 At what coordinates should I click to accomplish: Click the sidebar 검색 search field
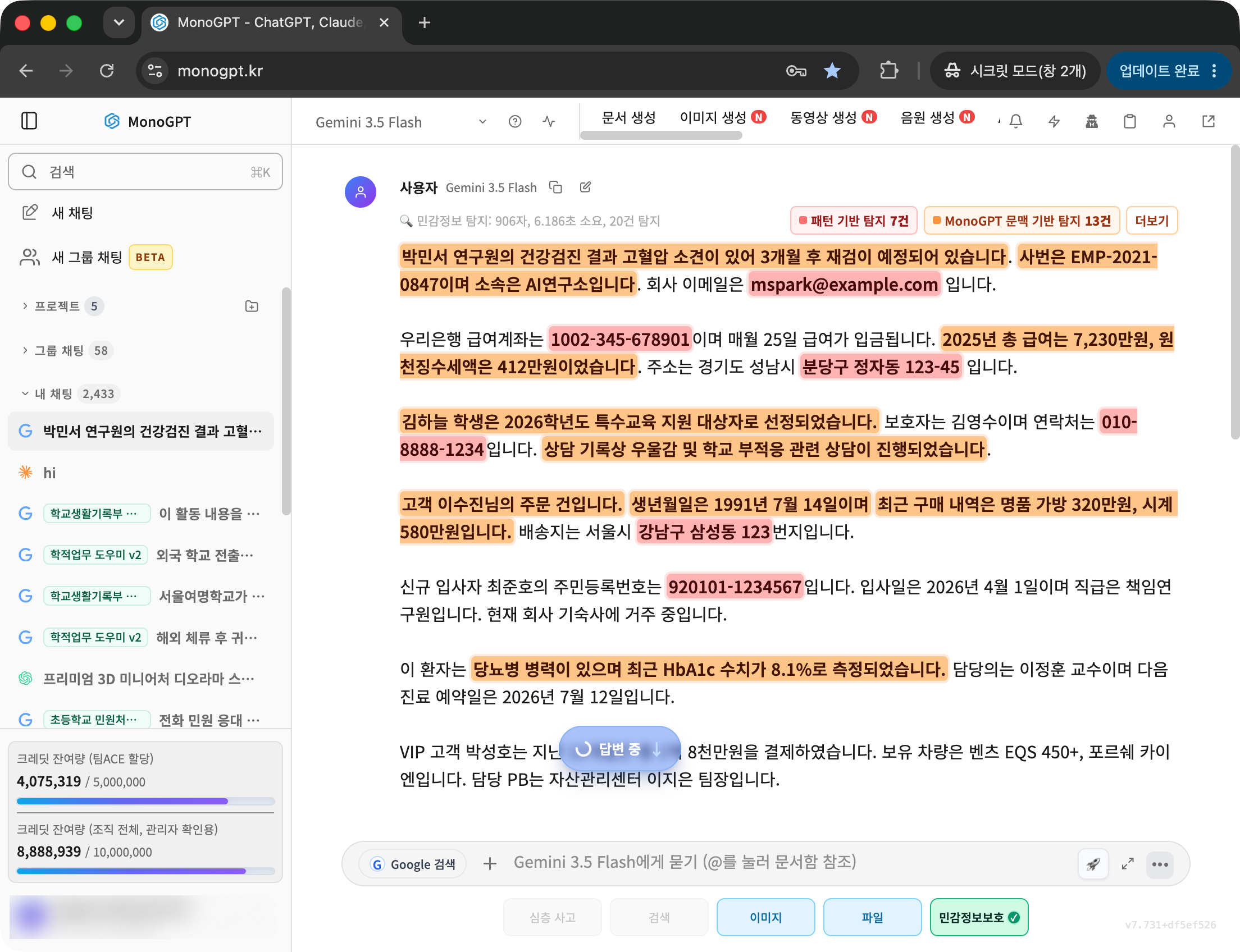(145, 172)
